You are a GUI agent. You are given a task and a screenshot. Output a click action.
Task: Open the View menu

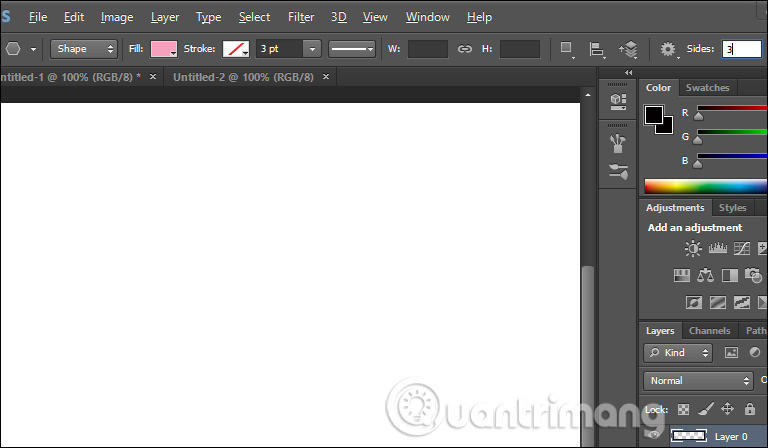coord(375,17)
